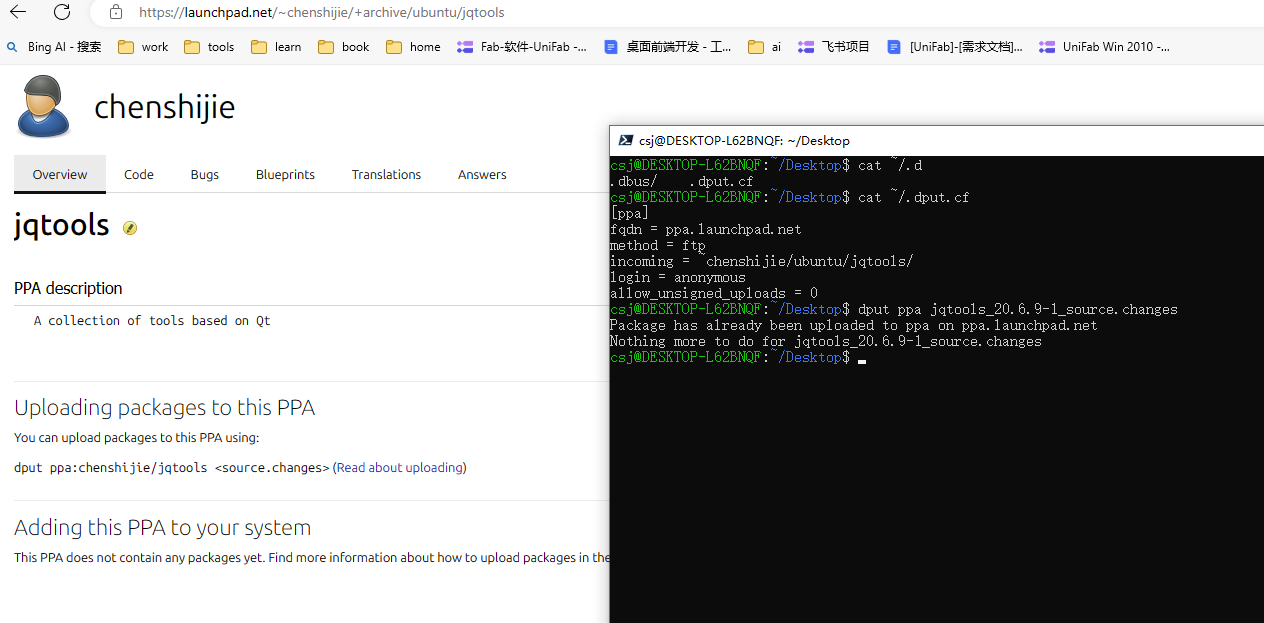Open the 桌面前端开发 bookmark
The width and height of the screenshot is (1264, 623).
pos(668,46)
